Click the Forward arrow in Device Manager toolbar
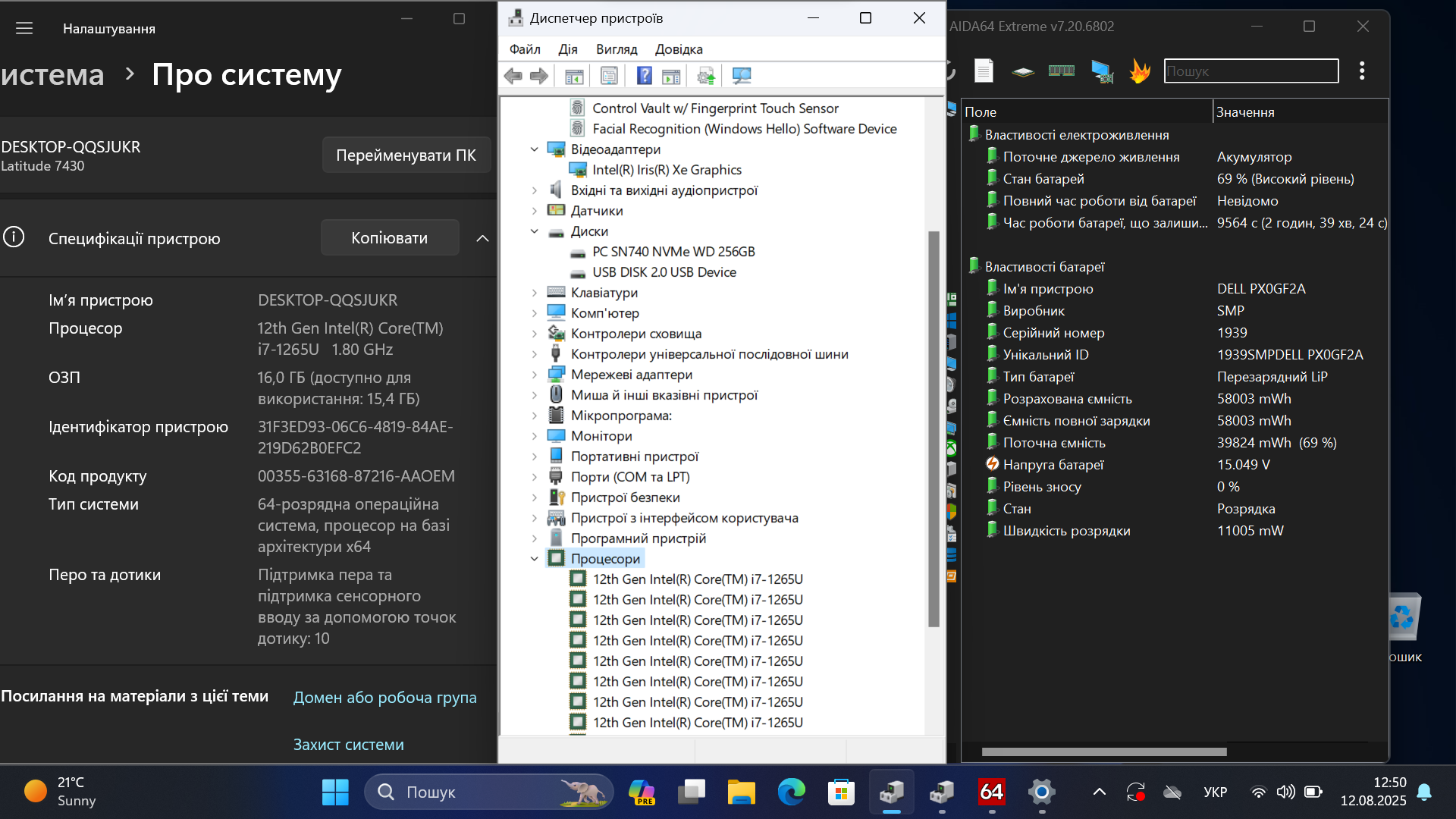This screenshot has height=819, width=1456. coord(539,76)
